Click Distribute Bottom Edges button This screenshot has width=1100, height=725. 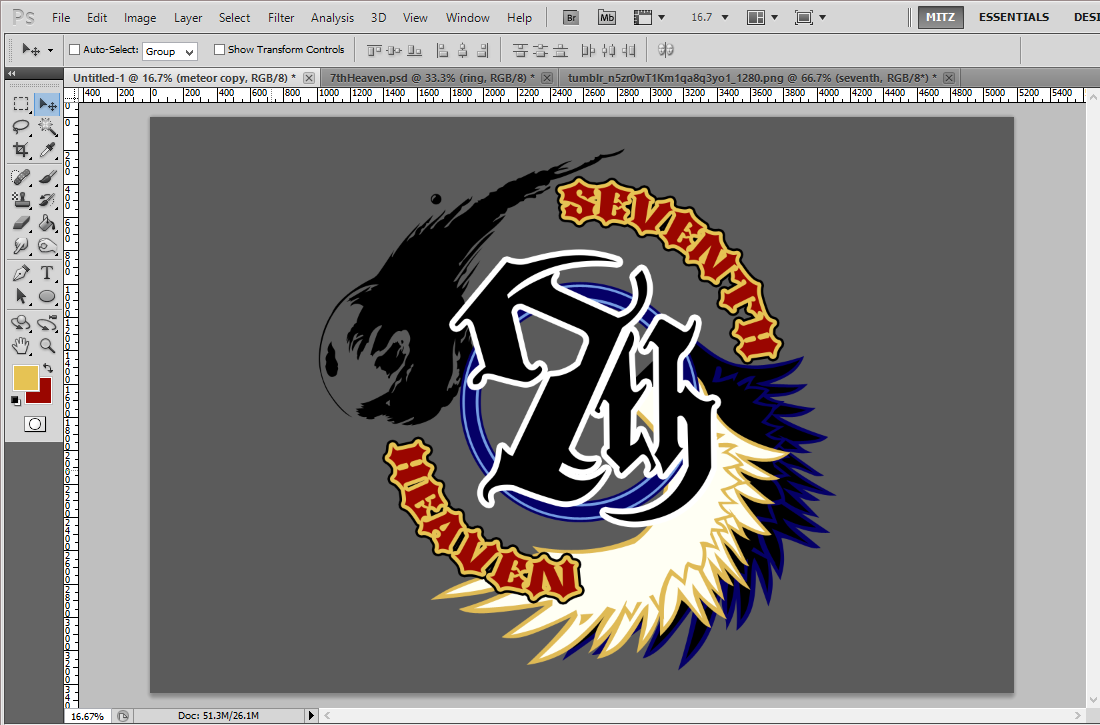[560, 50]
